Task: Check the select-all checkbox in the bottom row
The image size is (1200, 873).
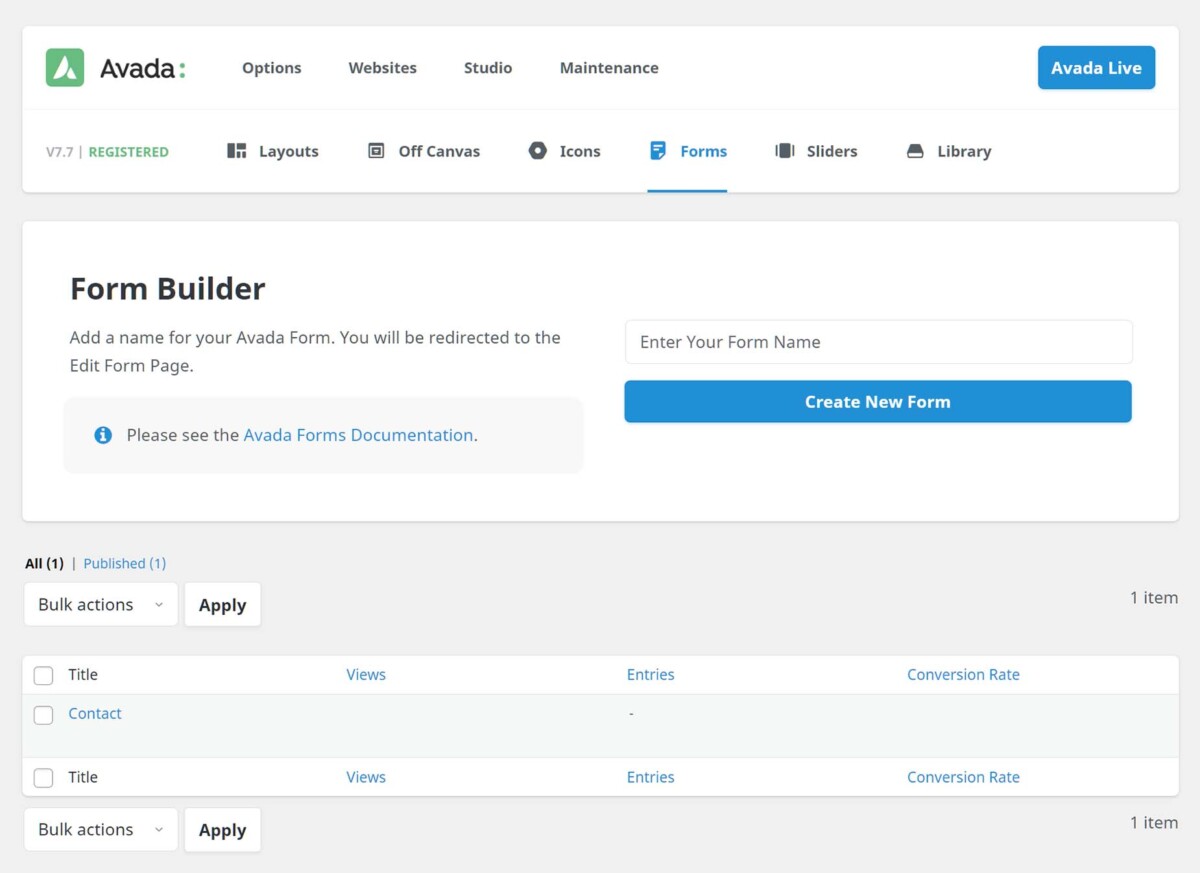Action: coord(43,778)
